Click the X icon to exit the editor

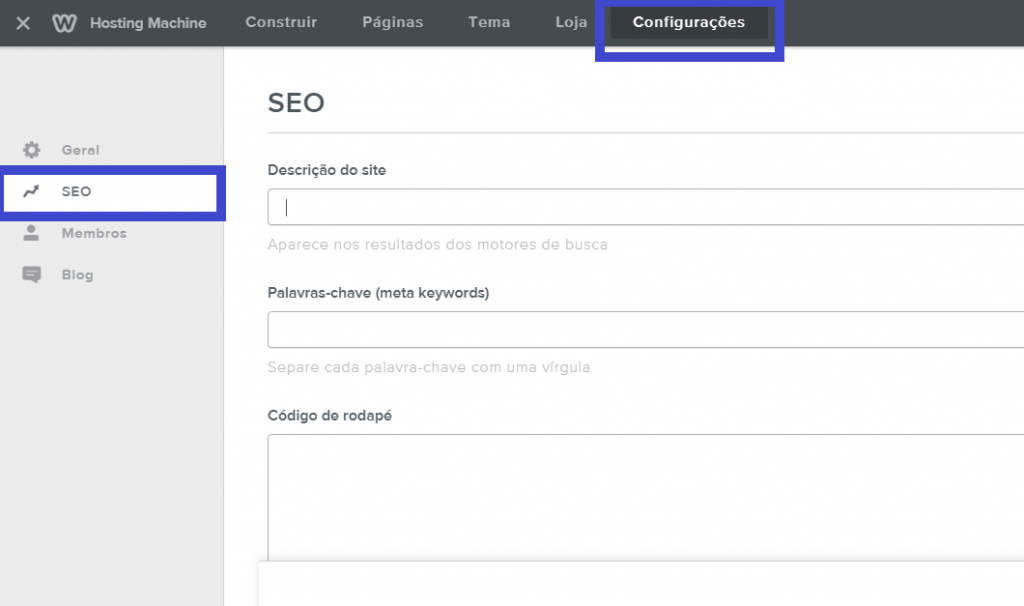click(21, 23)
